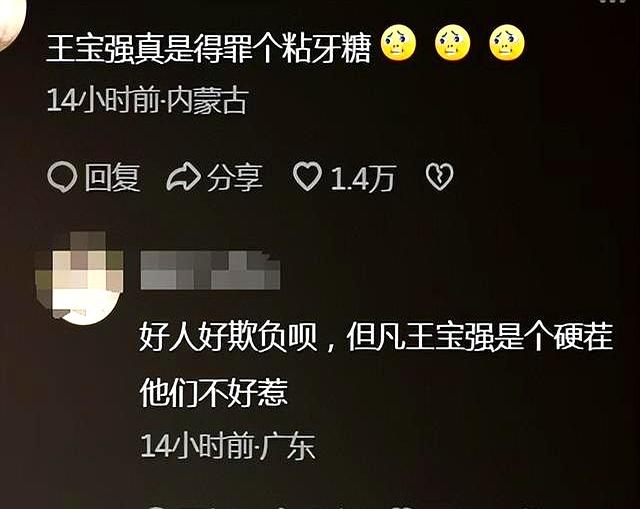Select the reply line starting 好人好欺负呗
640x509 pixels.
[x=376, y=338]
